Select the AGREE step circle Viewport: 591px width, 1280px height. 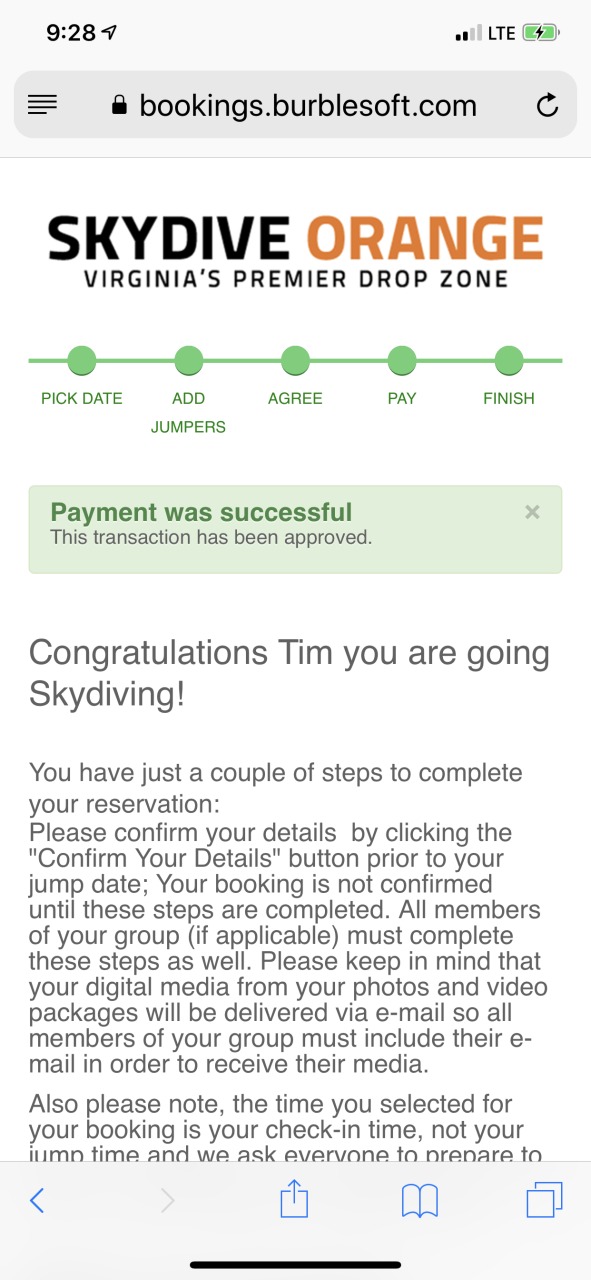tap(295, 360)
